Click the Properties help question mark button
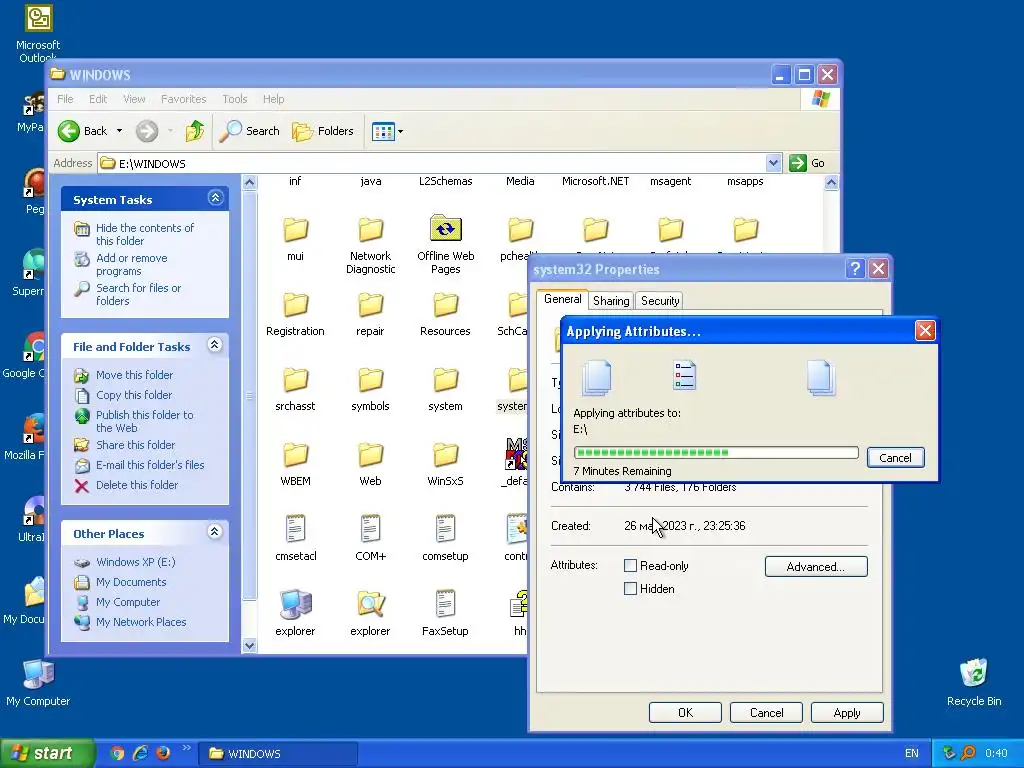This screenshot has height=768, width=1024. (855, 268)
